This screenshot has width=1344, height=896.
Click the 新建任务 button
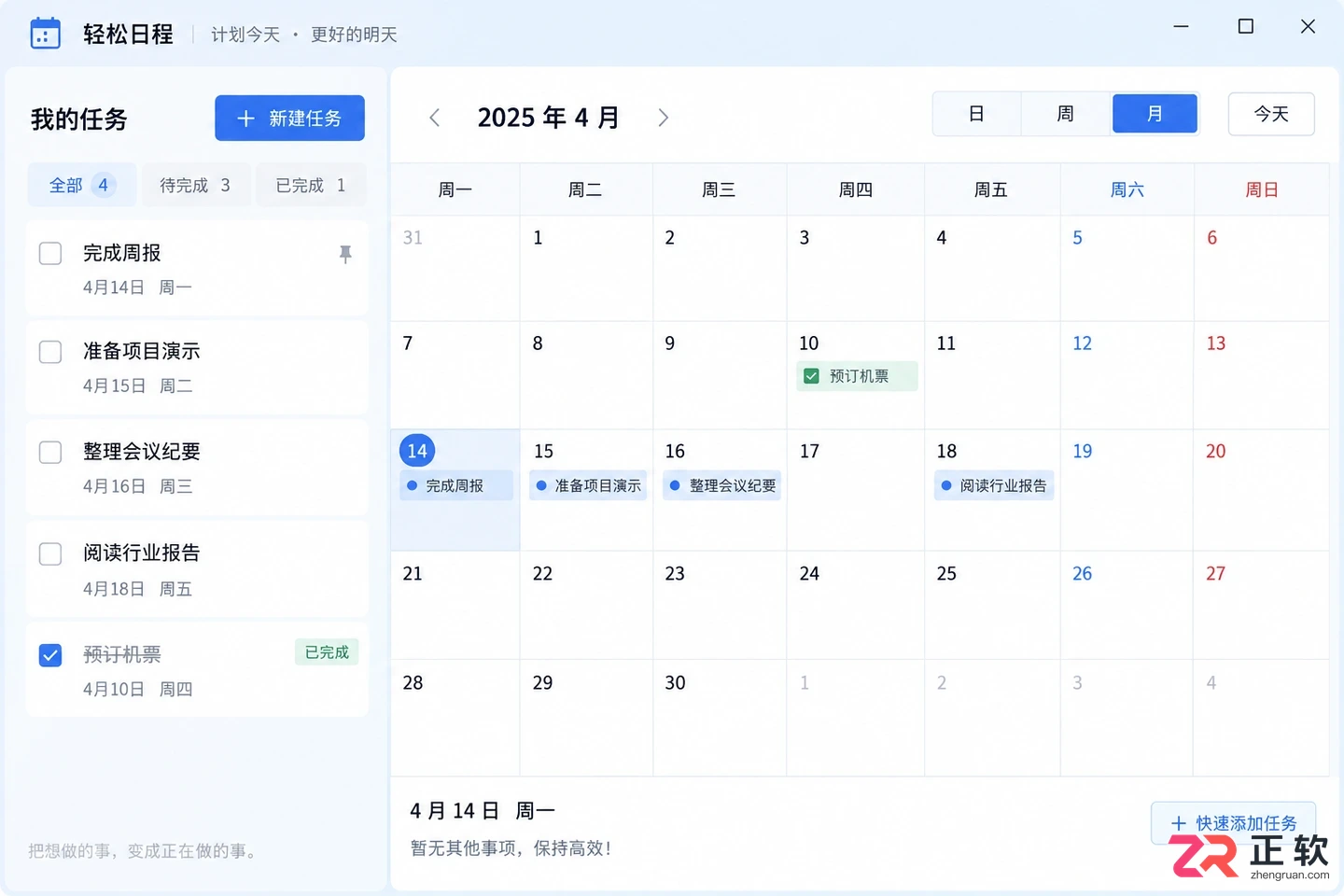(289, 119)
